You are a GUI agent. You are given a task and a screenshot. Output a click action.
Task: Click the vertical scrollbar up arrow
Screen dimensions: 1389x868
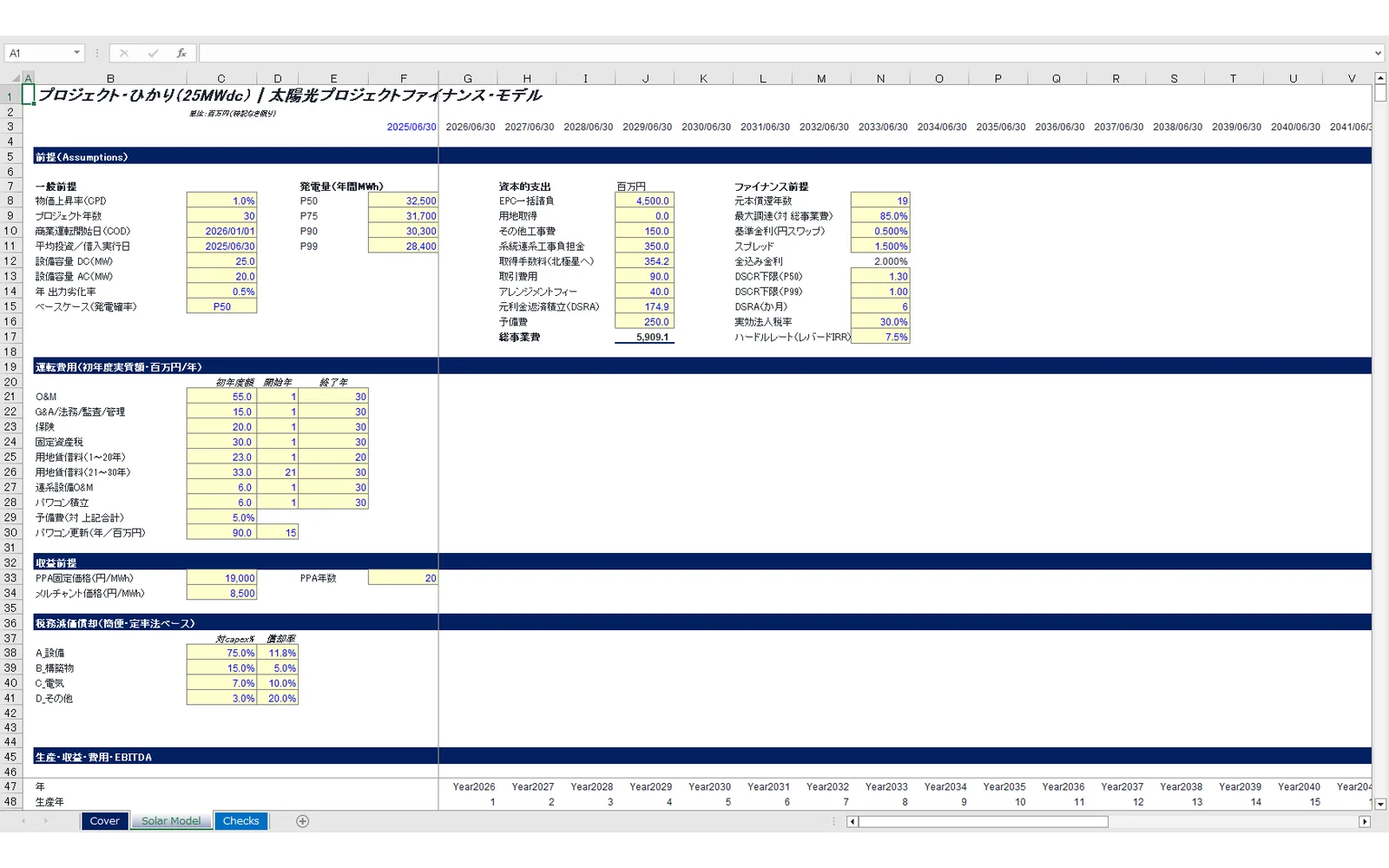(x=1380, y=78)
